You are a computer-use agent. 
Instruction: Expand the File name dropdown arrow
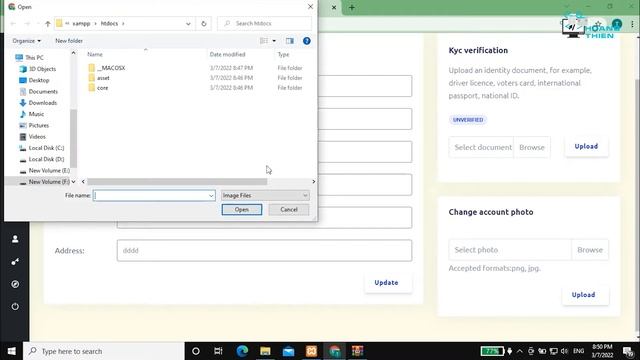tap(211, 196)
